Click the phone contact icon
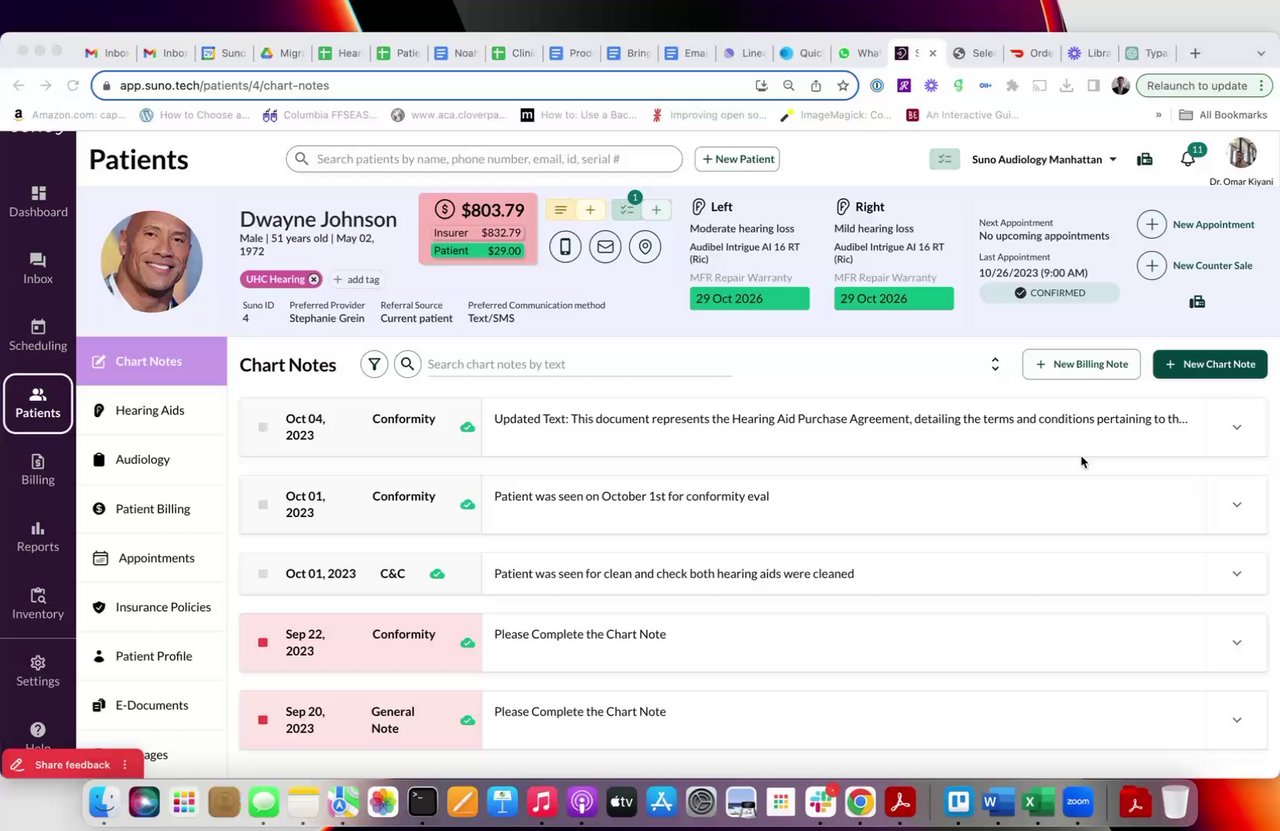Screen dimensions: 1280x831 [x=565, y=247]
